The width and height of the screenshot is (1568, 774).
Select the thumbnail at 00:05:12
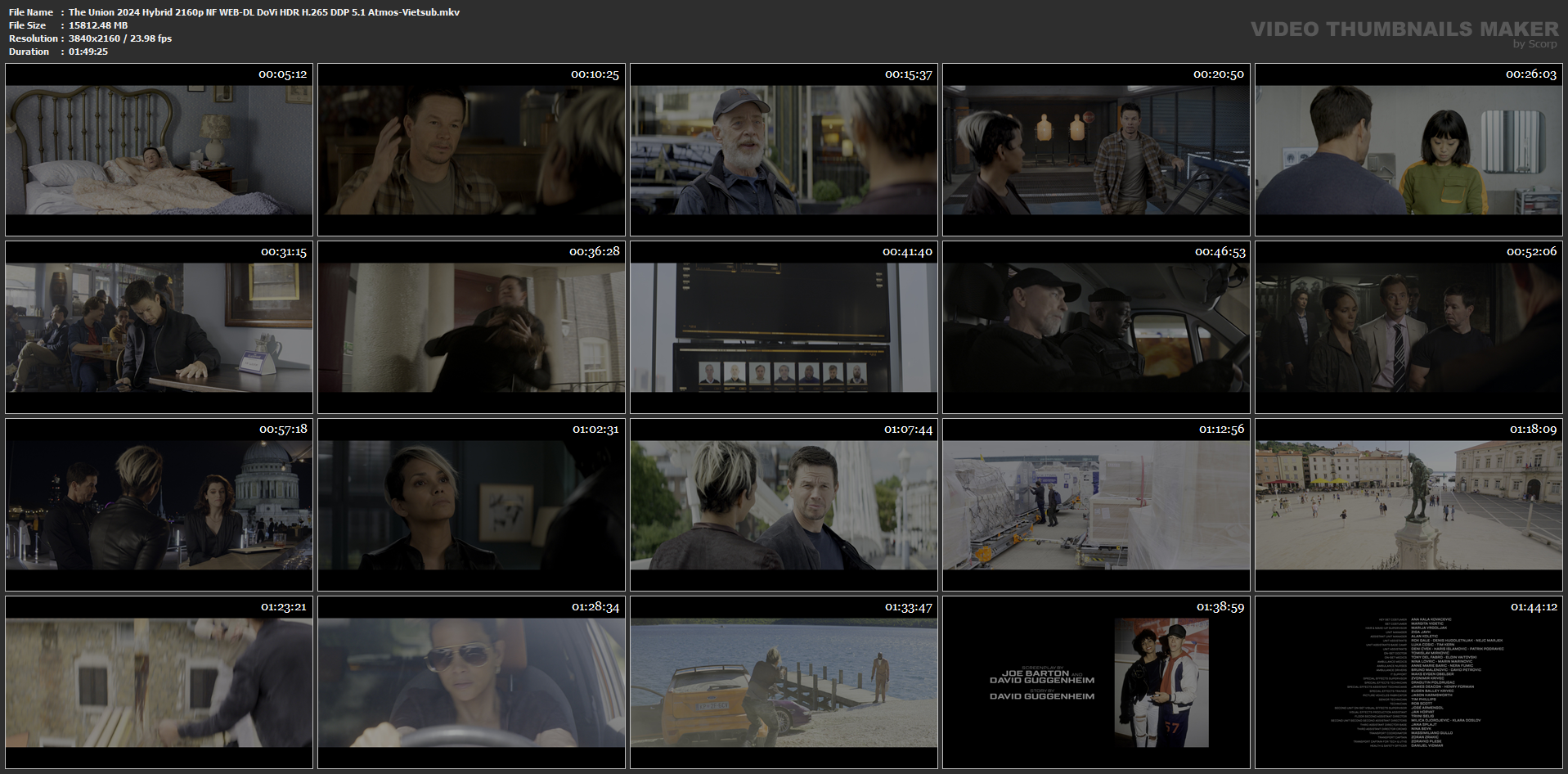159,150
